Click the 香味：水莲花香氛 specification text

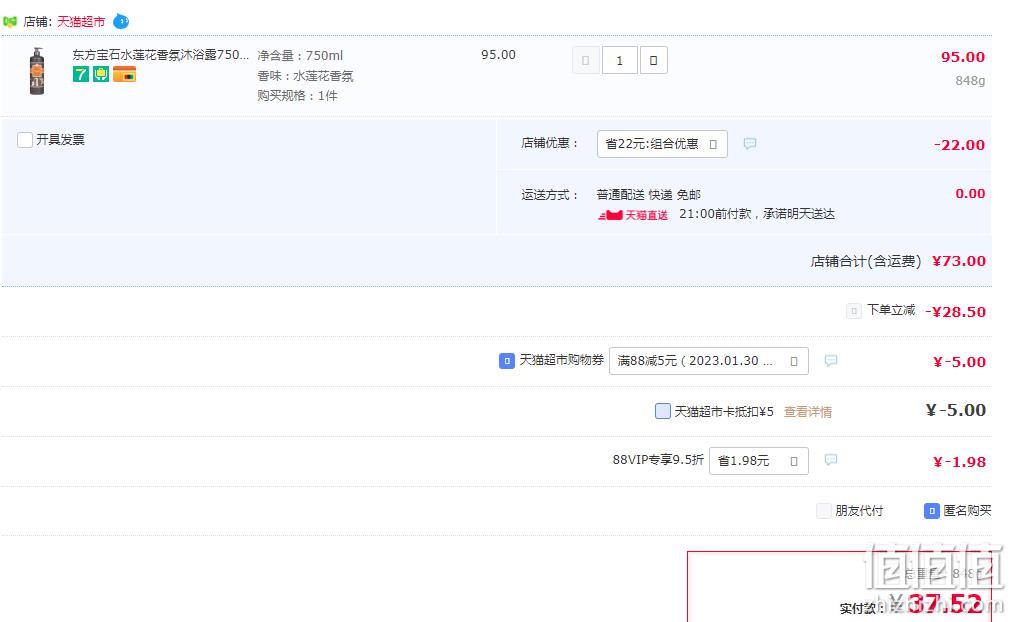(305, 76)
